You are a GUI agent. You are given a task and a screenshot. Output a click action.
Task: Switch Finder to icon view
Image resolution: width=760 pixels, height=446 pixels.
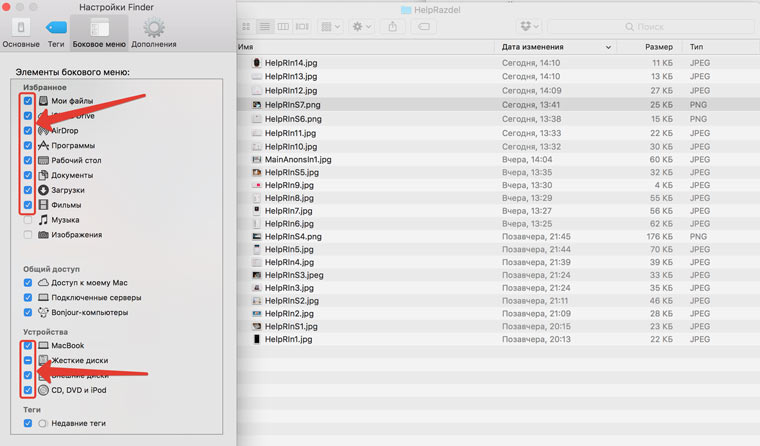coord(246,27)
